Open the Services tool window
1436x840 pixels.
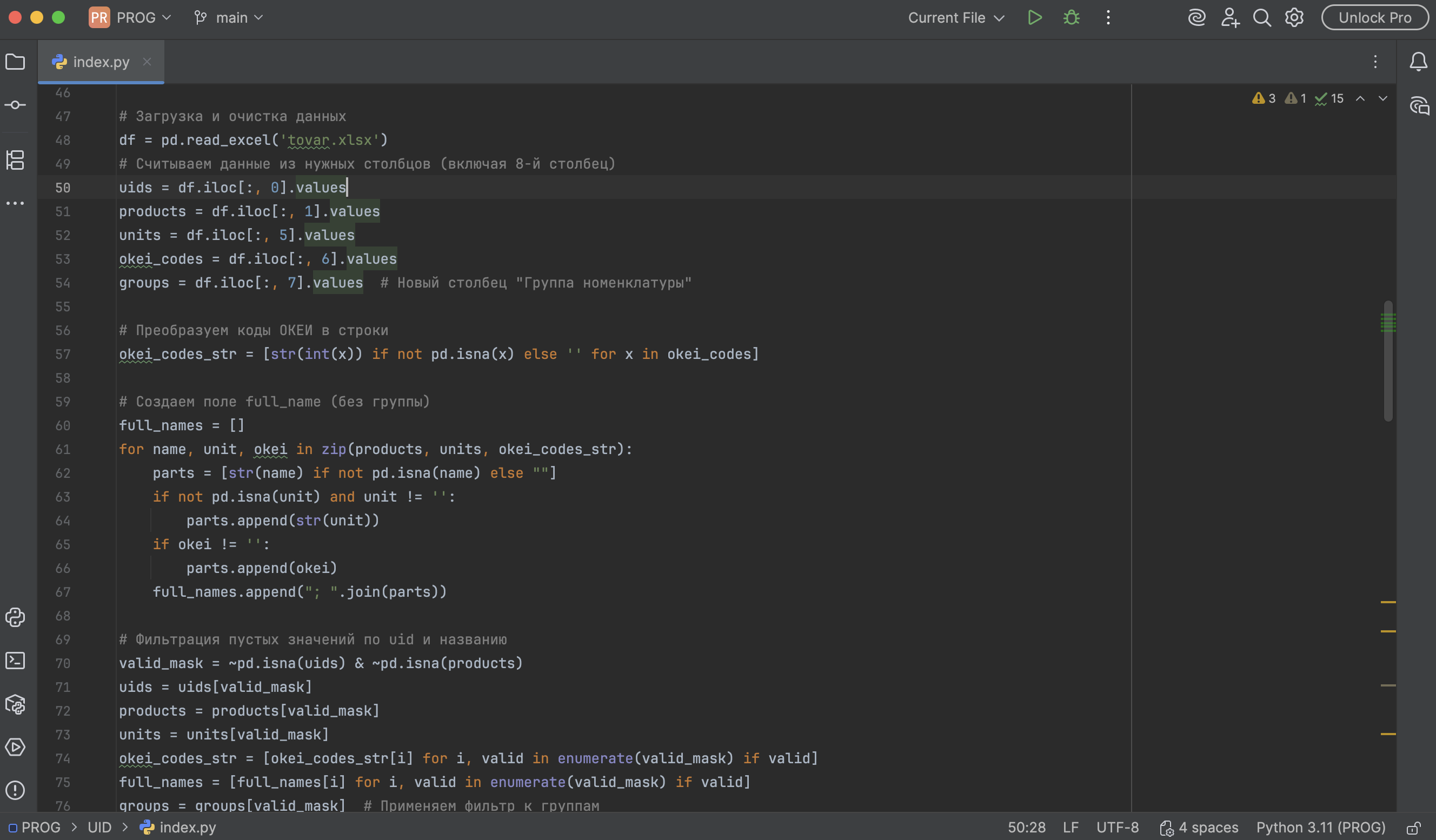tap(15, 747)
